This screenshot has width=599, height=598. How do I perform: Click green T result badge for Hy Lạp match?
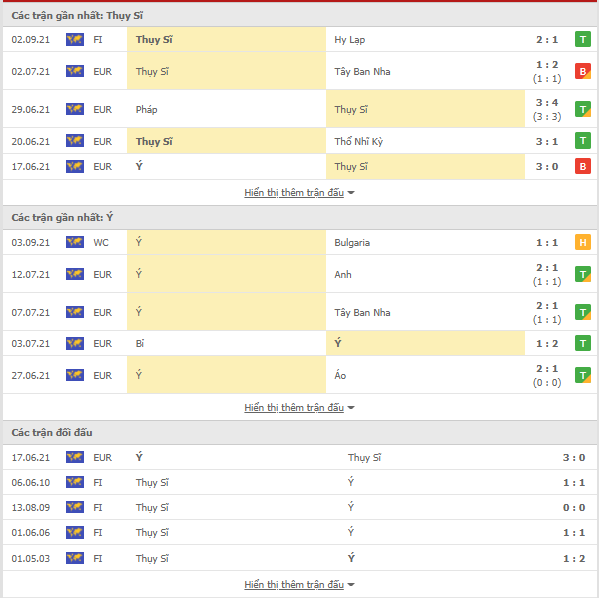583,39
